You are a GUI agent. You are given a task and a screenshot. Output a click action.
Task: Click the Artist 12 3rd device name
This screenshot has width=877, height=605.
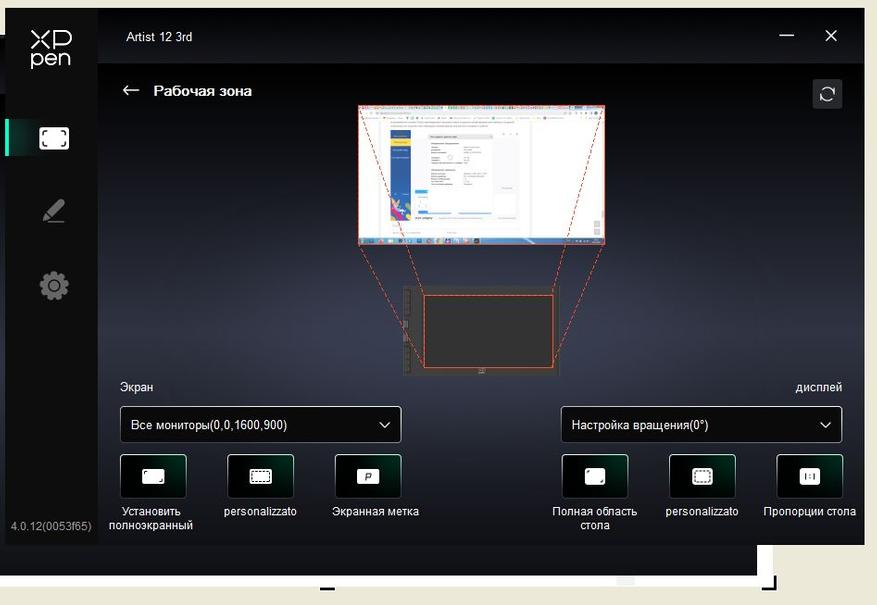[159, 37]
